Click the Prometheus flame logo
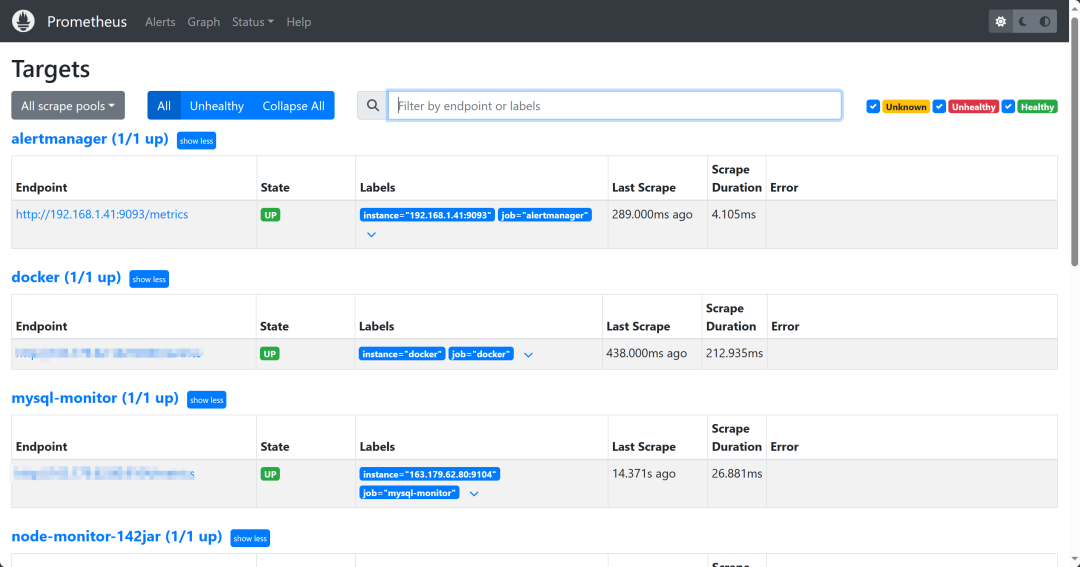Image resolution: width=1080 pixels, height=567 pixels. [23, 21]
